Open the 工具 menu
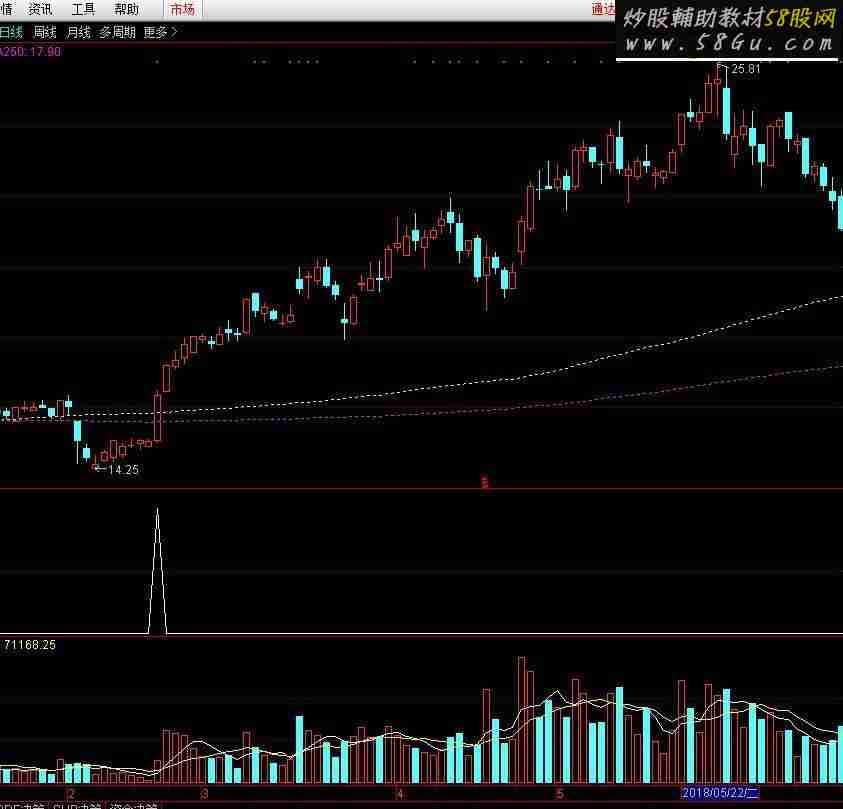The height and width of the screenshot is (809, 843). (83, 9)
